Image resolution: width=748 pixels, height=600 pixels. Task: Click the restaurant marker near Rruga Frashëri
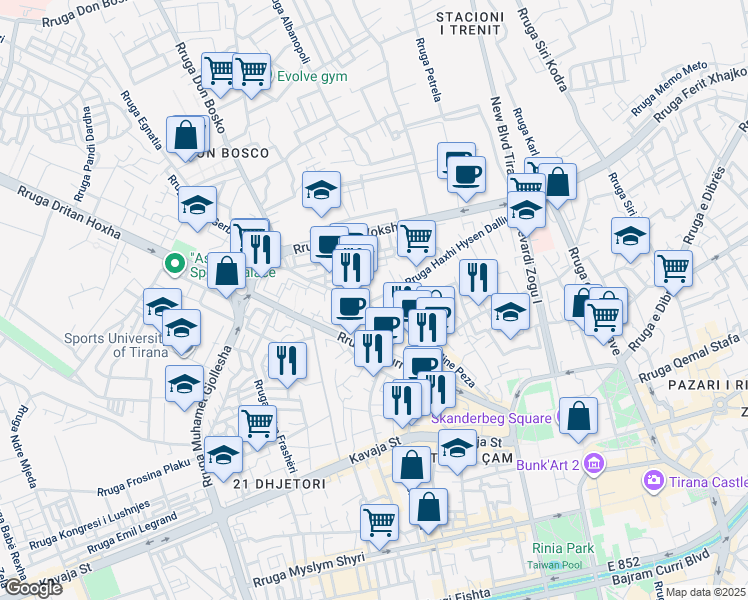pos(287,361)
